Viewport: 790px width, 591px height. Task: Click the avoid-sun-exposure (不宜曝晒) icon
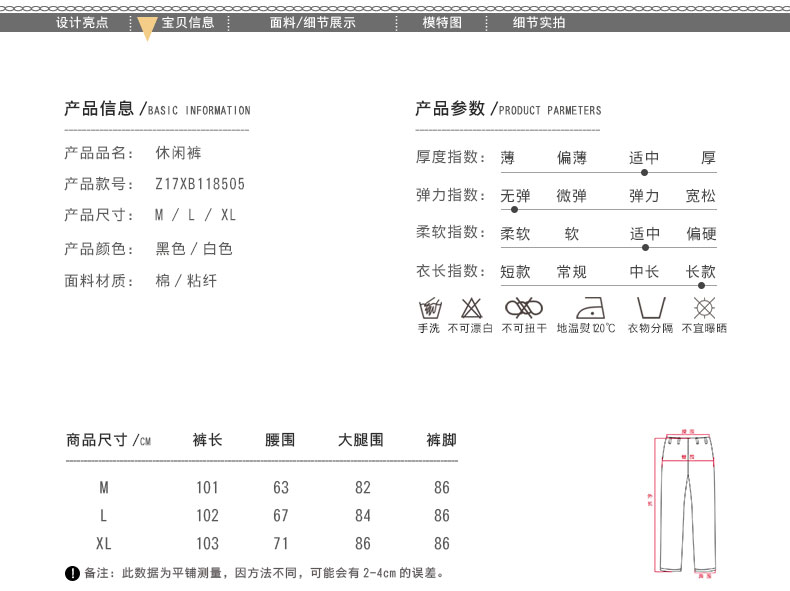(704, 308)
